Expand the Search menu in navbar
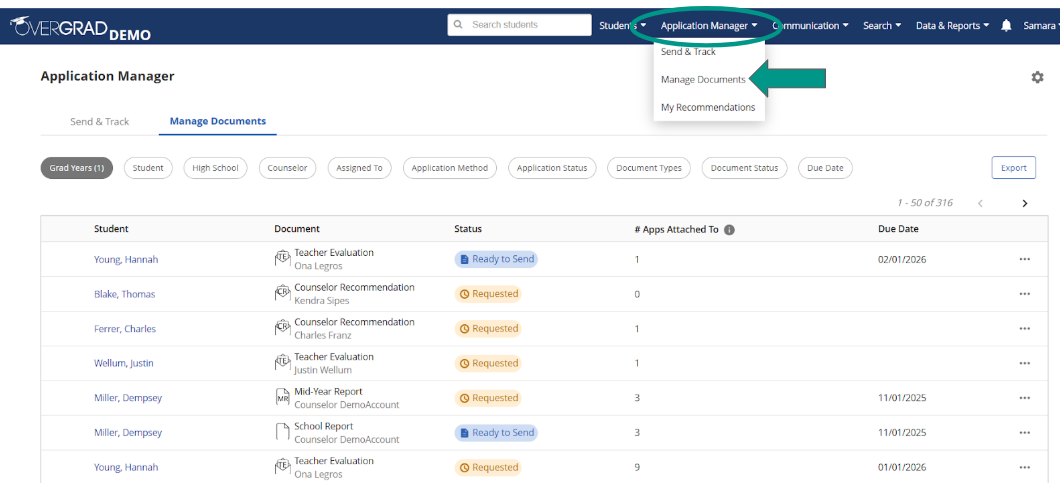This screenshot has width=1060, height=483. 882,26
